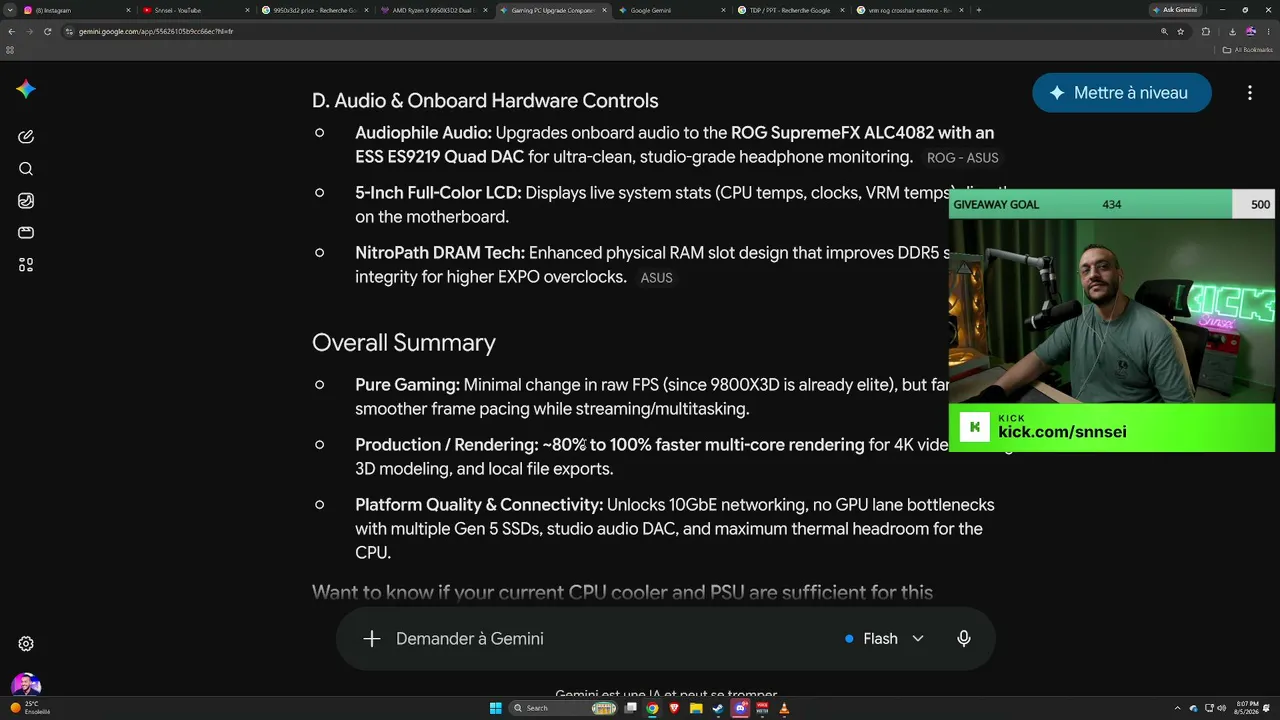Click the 'Production / Rendering:' bold label
Screen dimensions: 1280x720
pyautogui.click(x=447, y=445)
